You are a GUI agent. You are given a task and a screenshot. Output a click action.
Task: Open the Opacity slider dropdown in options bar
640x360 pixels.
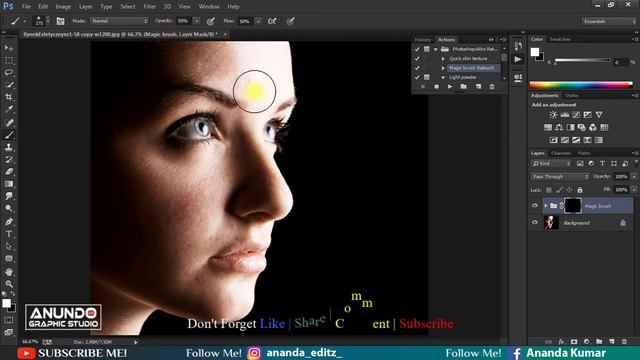tap(197, 21)
